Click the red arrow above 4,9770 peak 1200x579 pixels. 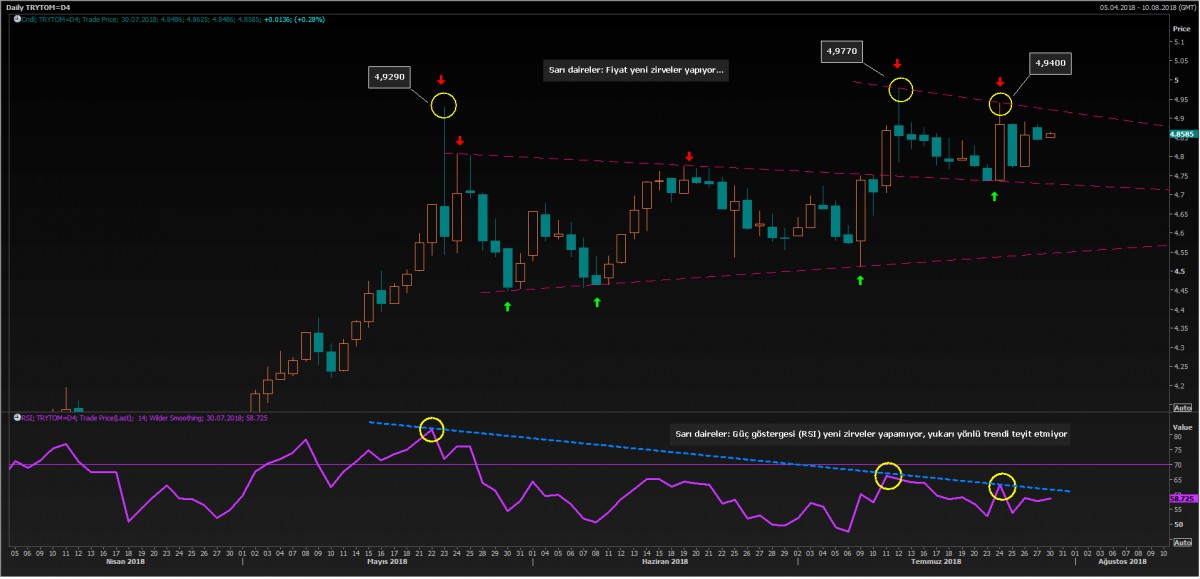click(899, 63)
